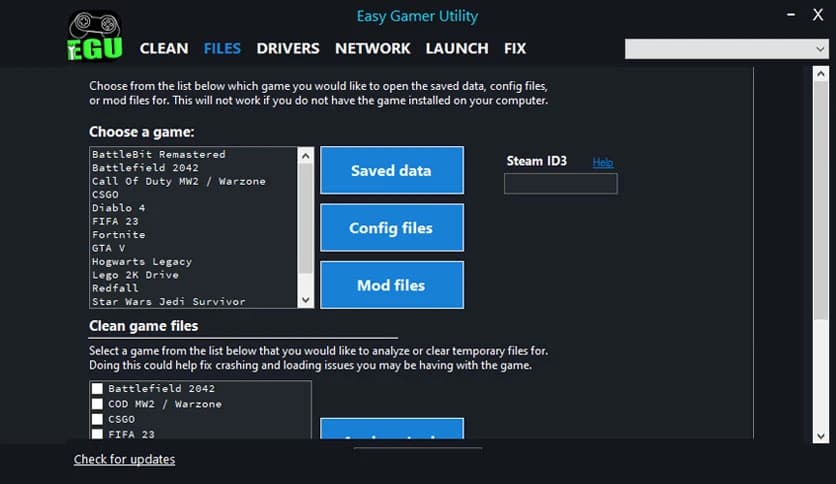Click the Mod files button
Screen dimensions: 836x484
[392, 285]
